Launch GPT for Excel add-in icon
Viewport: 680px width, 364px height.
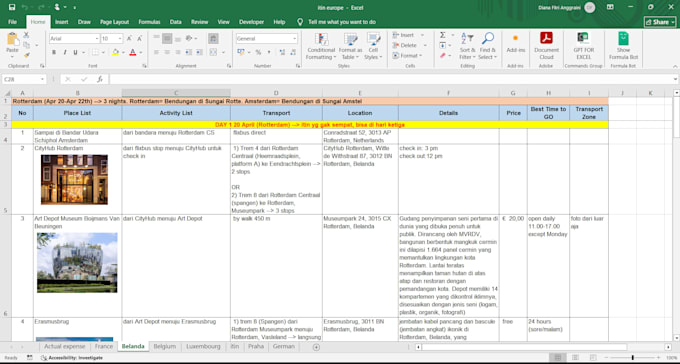[x=583, y=38]
